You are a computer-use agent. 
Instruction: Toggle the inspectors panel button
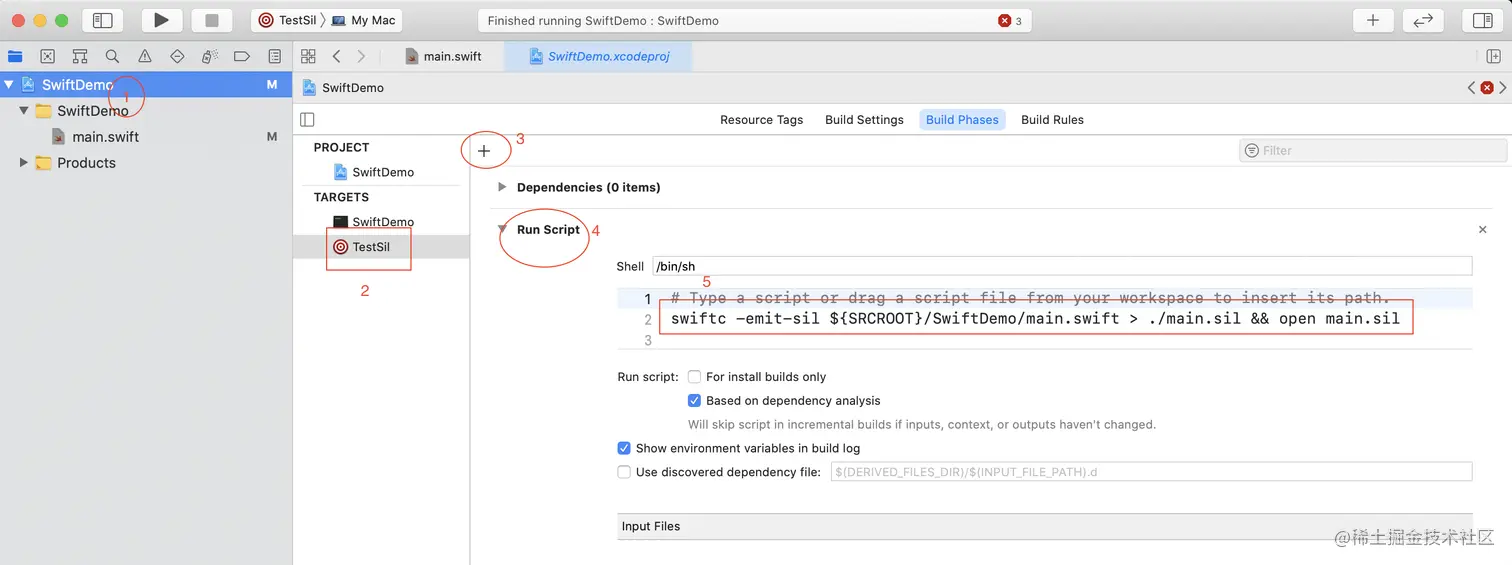tap(1483, 20)
